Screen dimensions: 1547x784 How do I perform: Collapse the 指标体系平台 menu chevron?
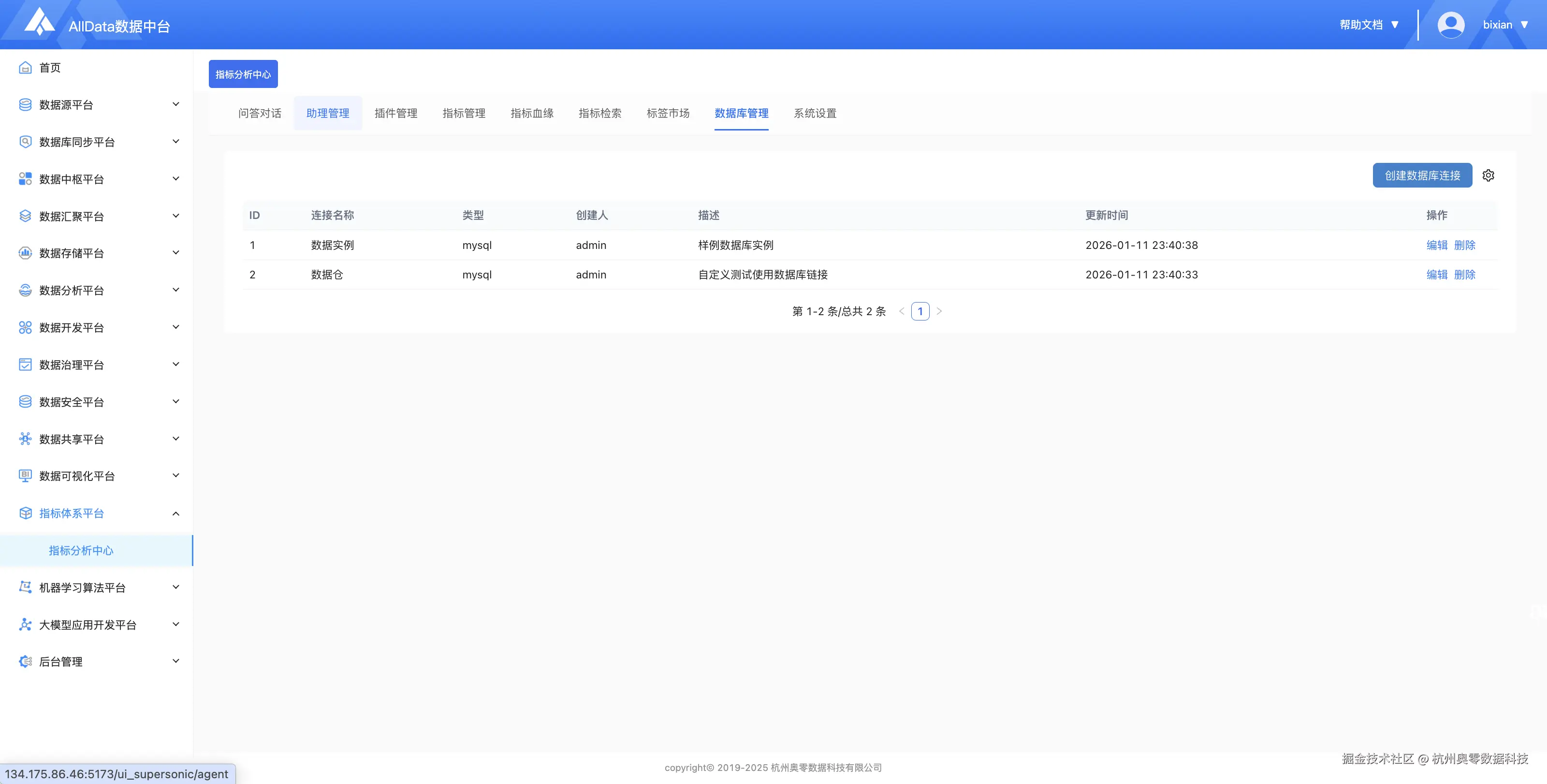tap(176, 513)
